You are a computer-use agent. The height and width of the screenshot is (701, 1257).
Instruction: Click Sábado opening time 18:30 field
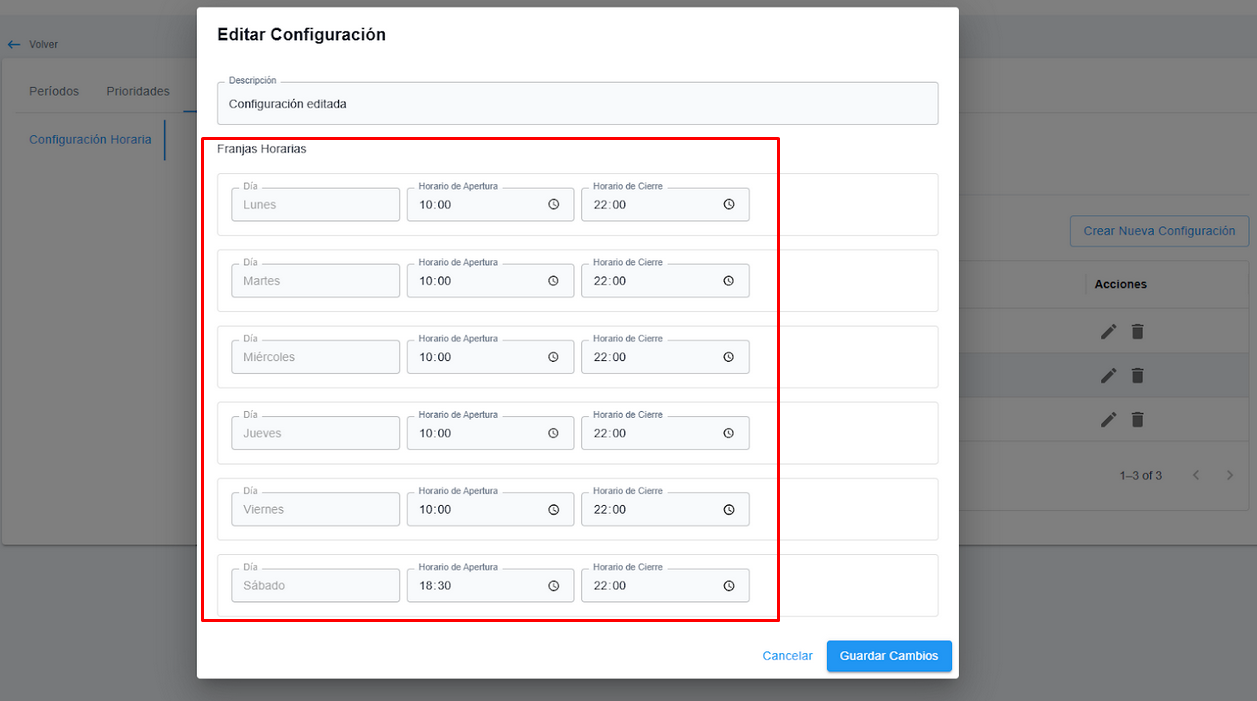pos(490,585)
